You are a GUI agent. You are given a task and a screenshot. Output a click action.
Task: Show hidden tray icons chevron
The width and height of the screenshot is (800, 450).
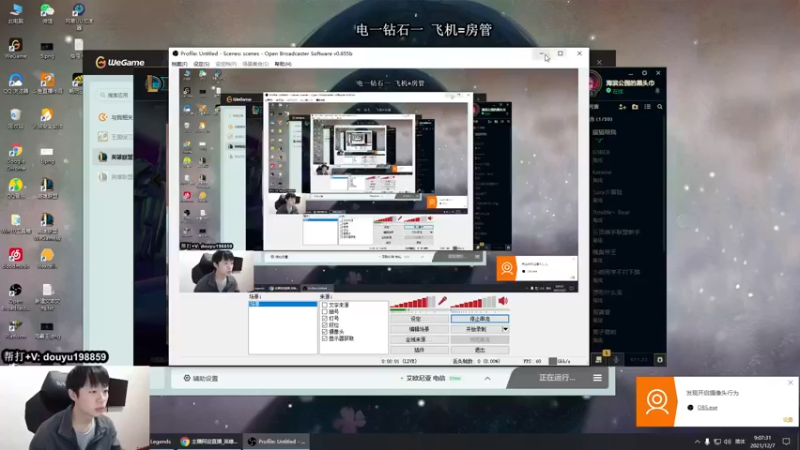point(697,441)
